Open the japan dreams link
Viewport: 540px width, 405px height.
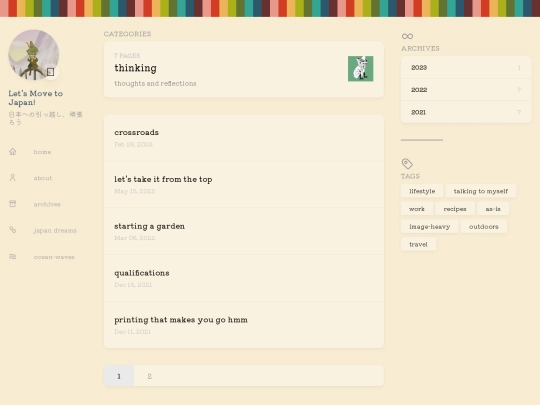pyautogui.click(x=55, y=230)
